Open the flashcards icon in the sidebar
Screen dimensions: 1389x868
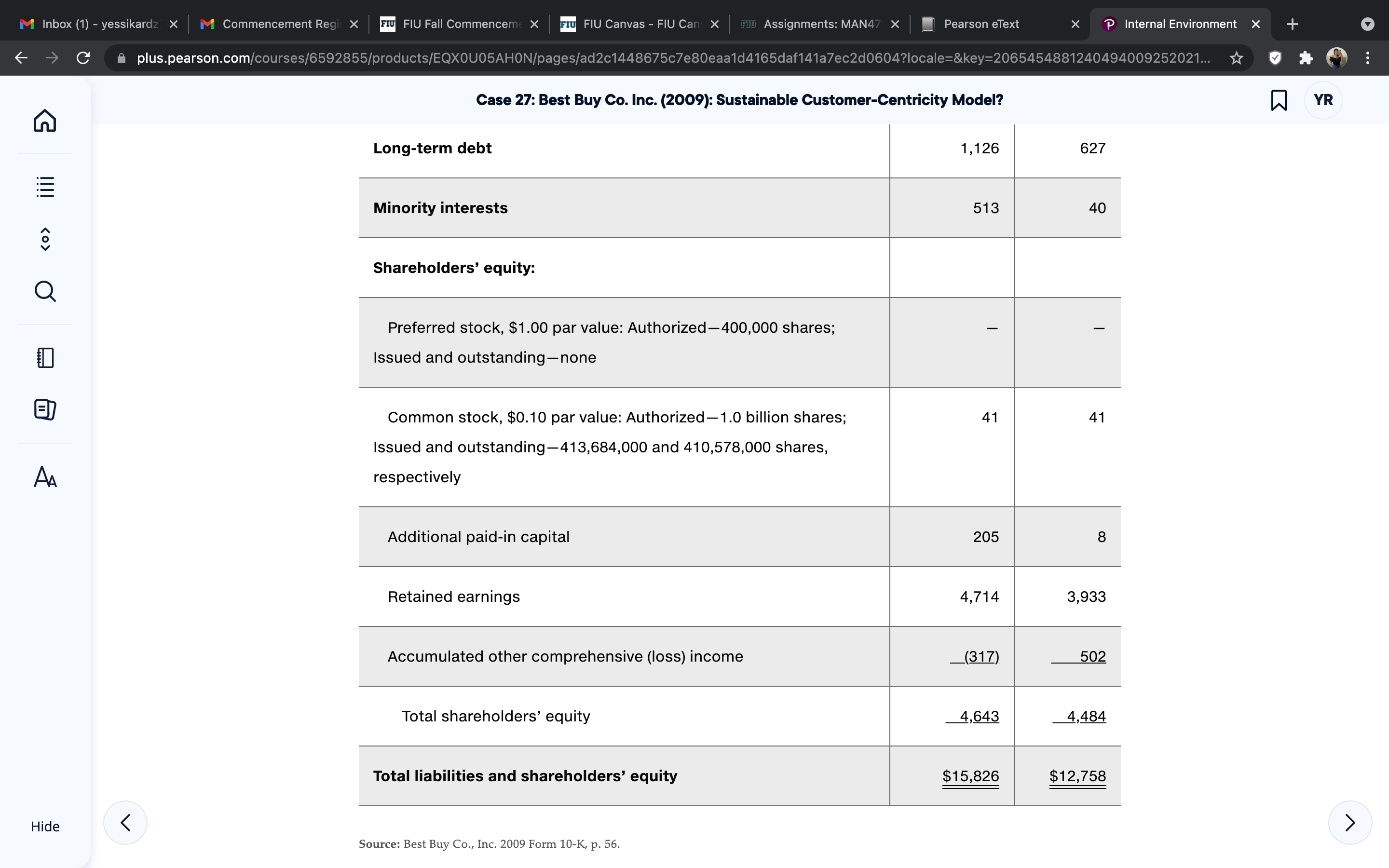[45, 409]
